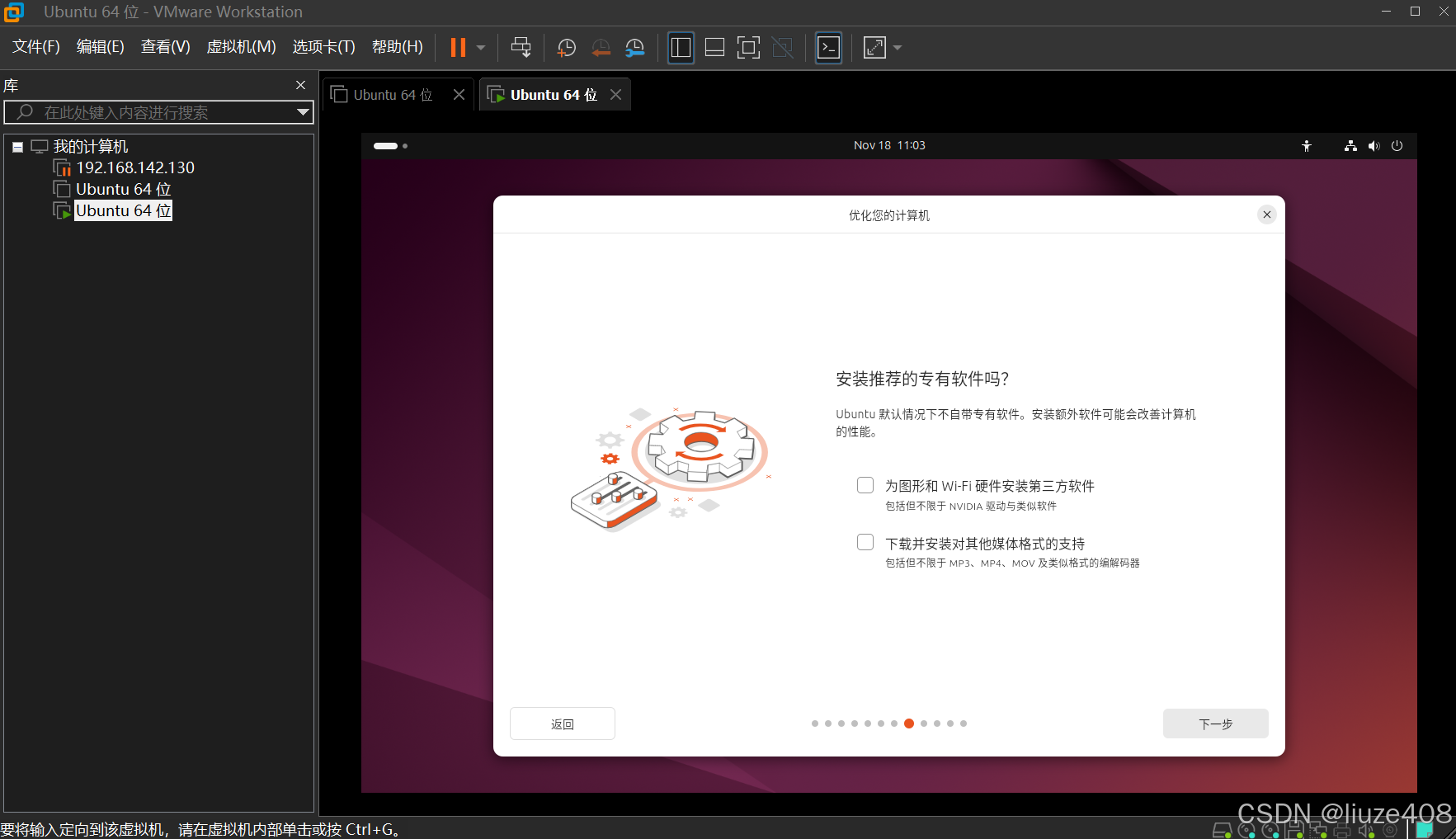Click the hard disk device status icon

click(x=1222, y=831)
